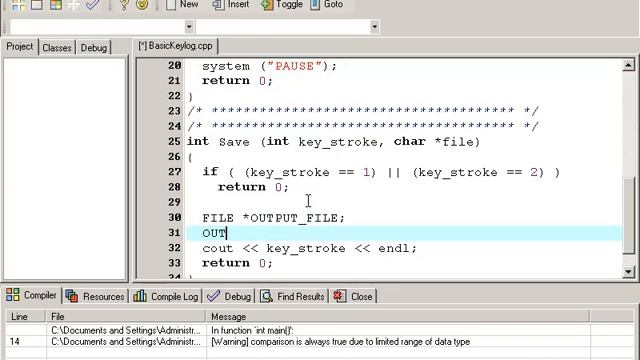Open the Resources tab

click(95, 296)
